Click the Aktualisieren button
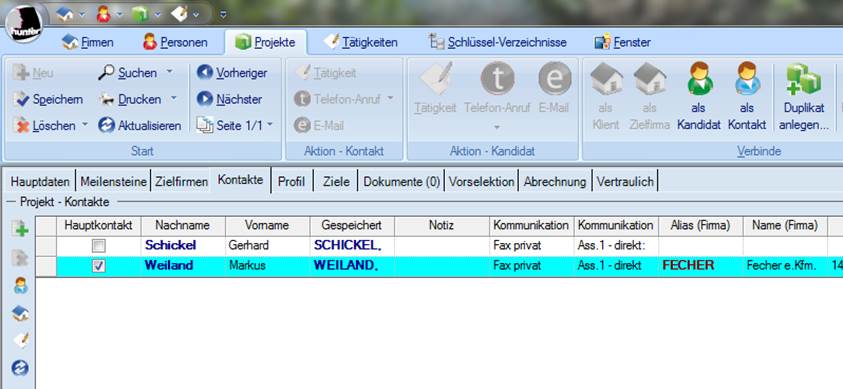This screenshot has height=389, width=843. pyautogui.click(x=141, y=126)
